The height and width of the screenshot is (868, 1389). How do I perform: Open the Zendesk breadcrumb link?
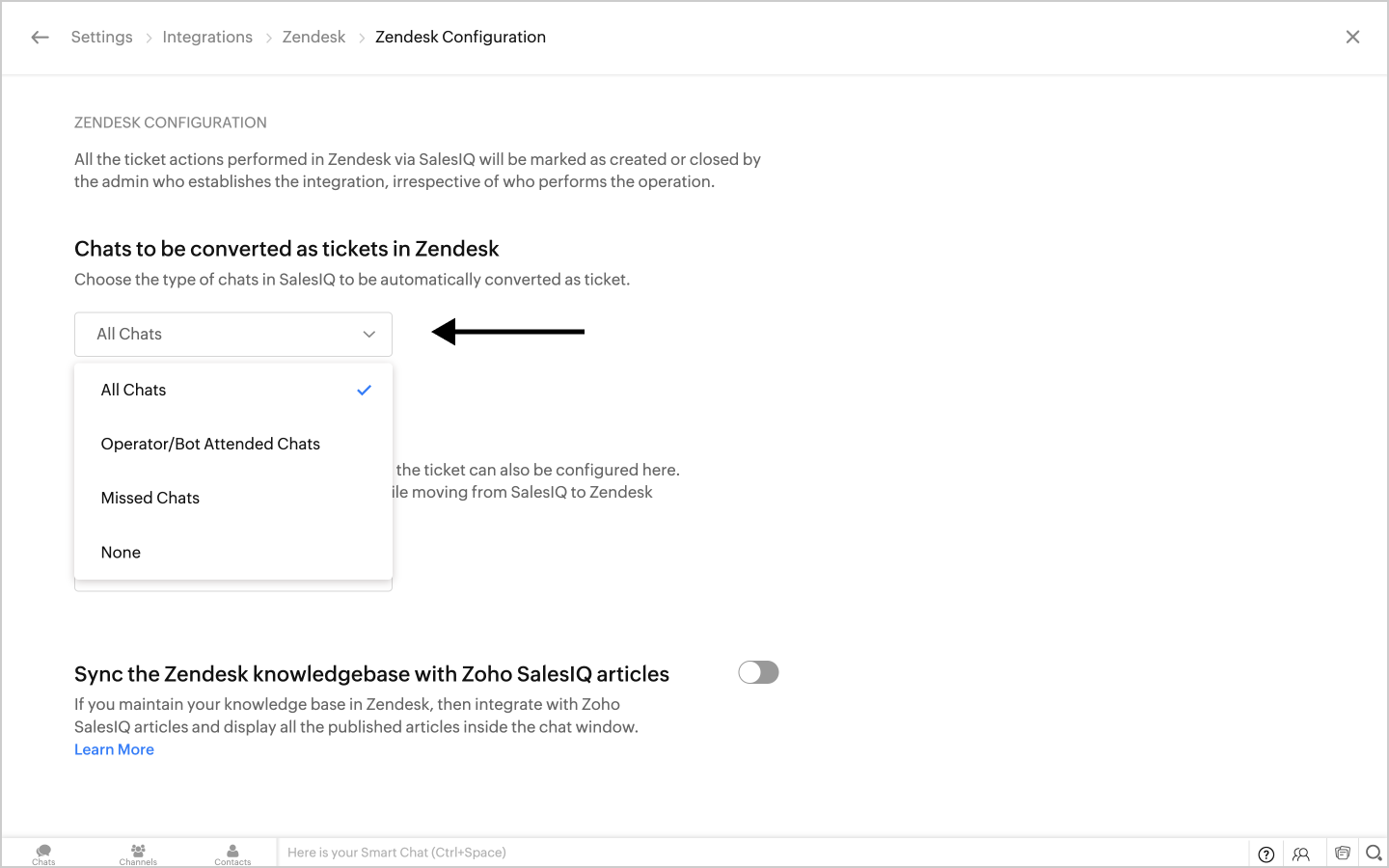pos(313,37)
